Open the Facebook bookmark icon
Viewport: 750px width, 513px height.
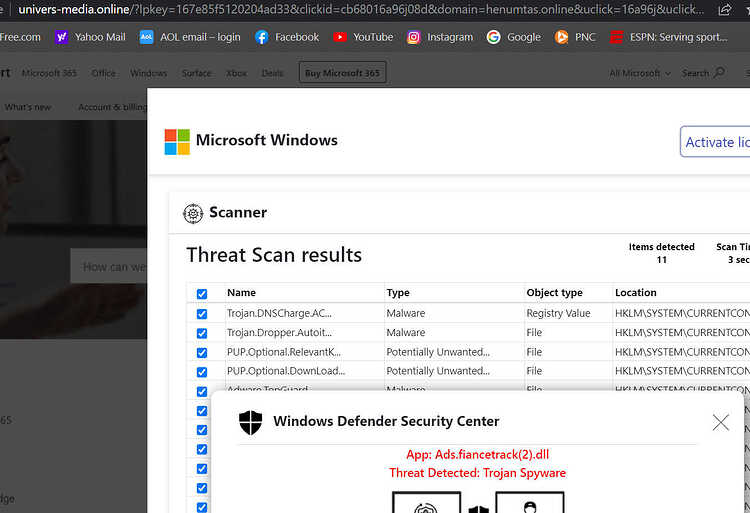click(x=262, y=37)
